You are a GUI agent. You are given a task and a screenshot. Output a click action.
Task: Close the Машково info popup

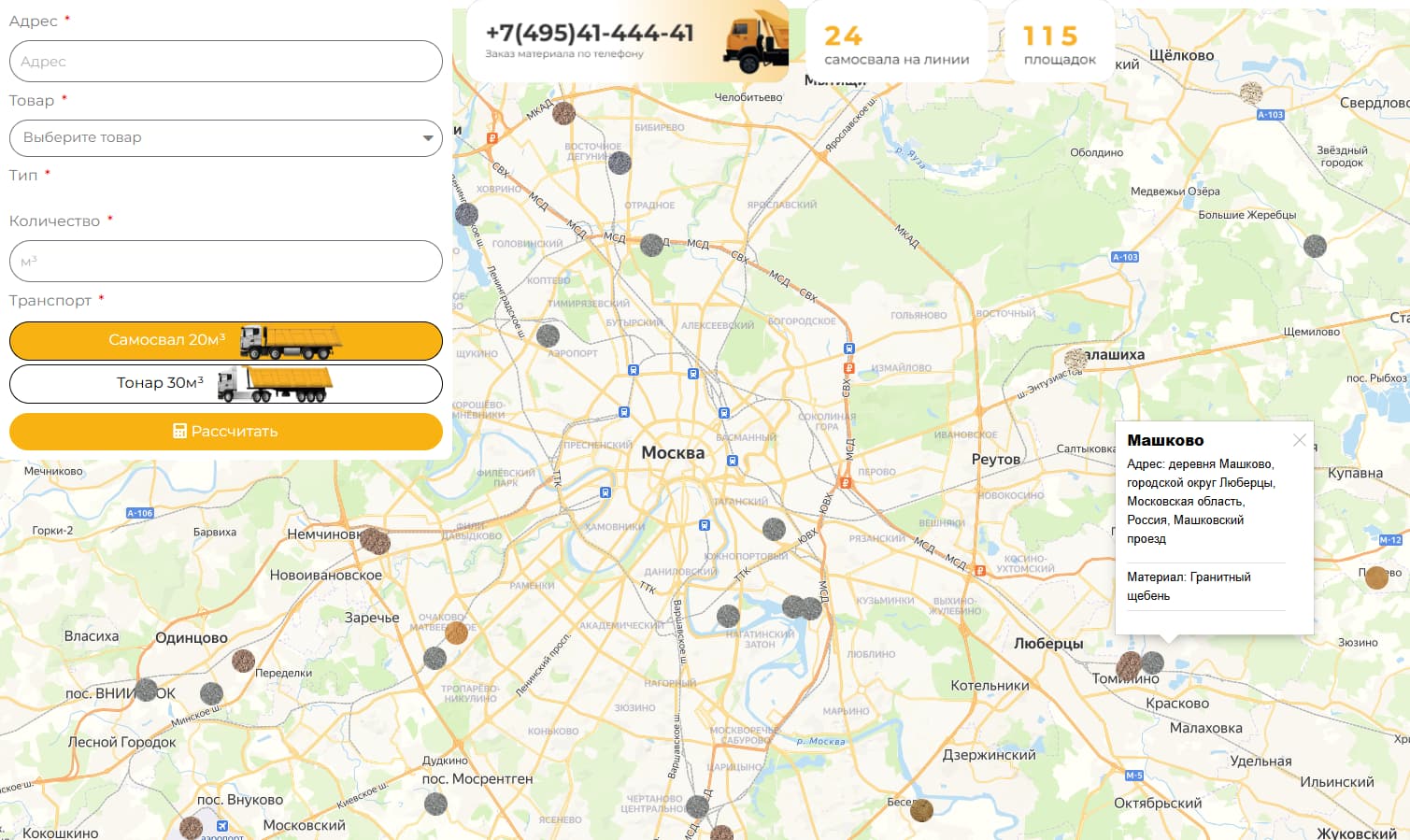[1299, 440]
